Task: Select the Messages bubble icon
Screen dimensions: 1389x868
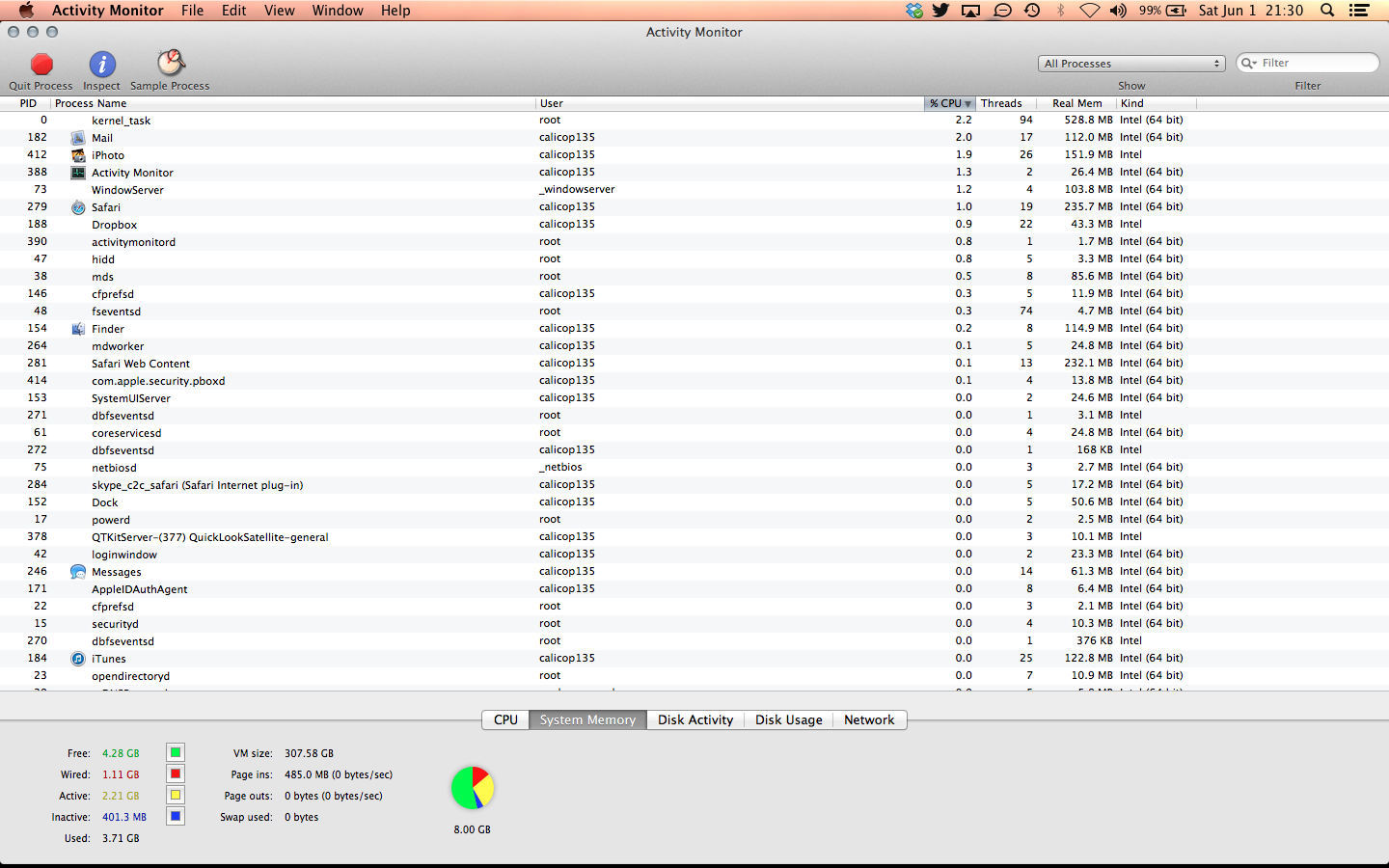Action: point(78,572)
